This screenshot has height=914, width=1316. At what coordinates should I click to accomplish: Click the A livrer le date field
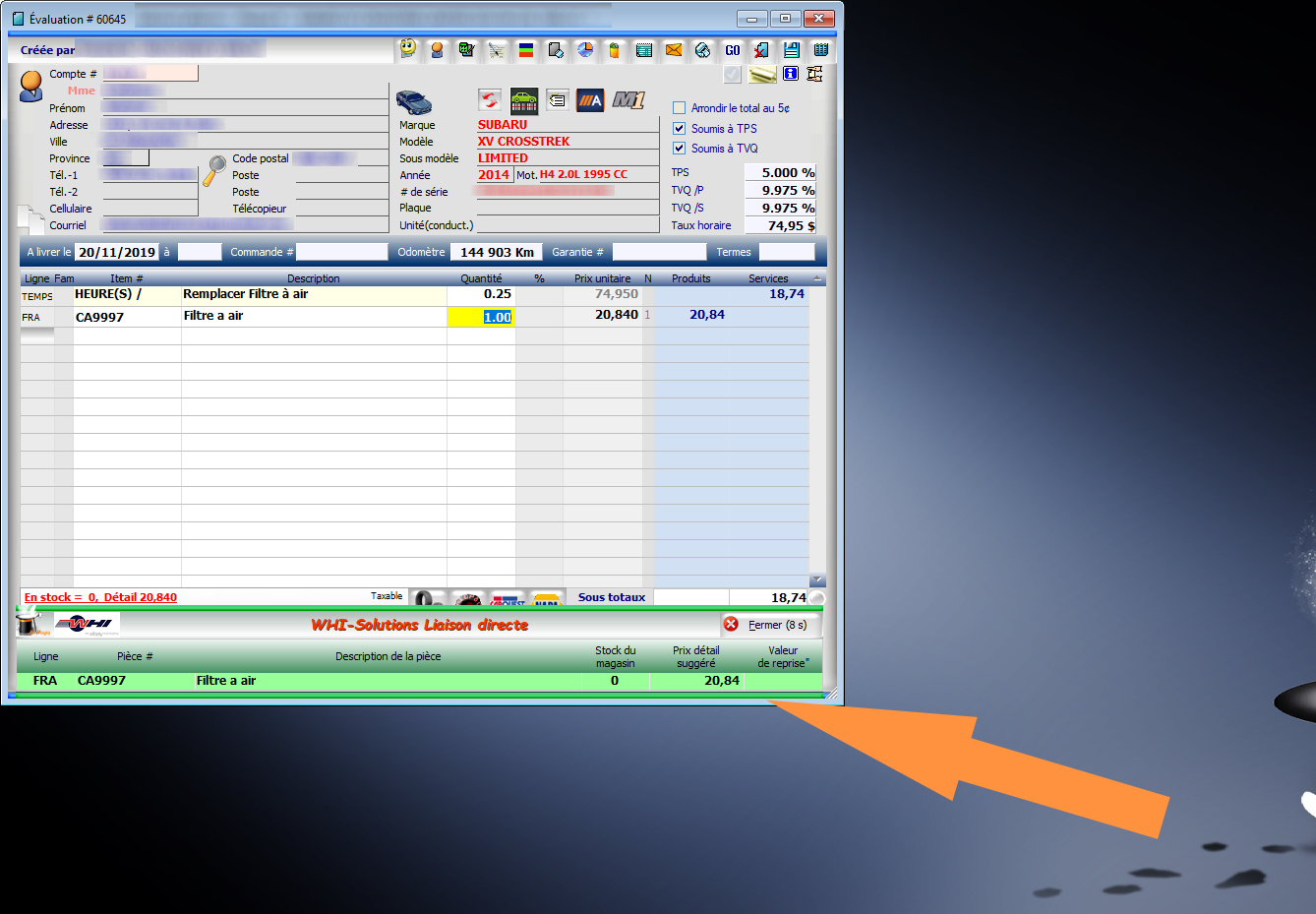(x=116, y=253)
